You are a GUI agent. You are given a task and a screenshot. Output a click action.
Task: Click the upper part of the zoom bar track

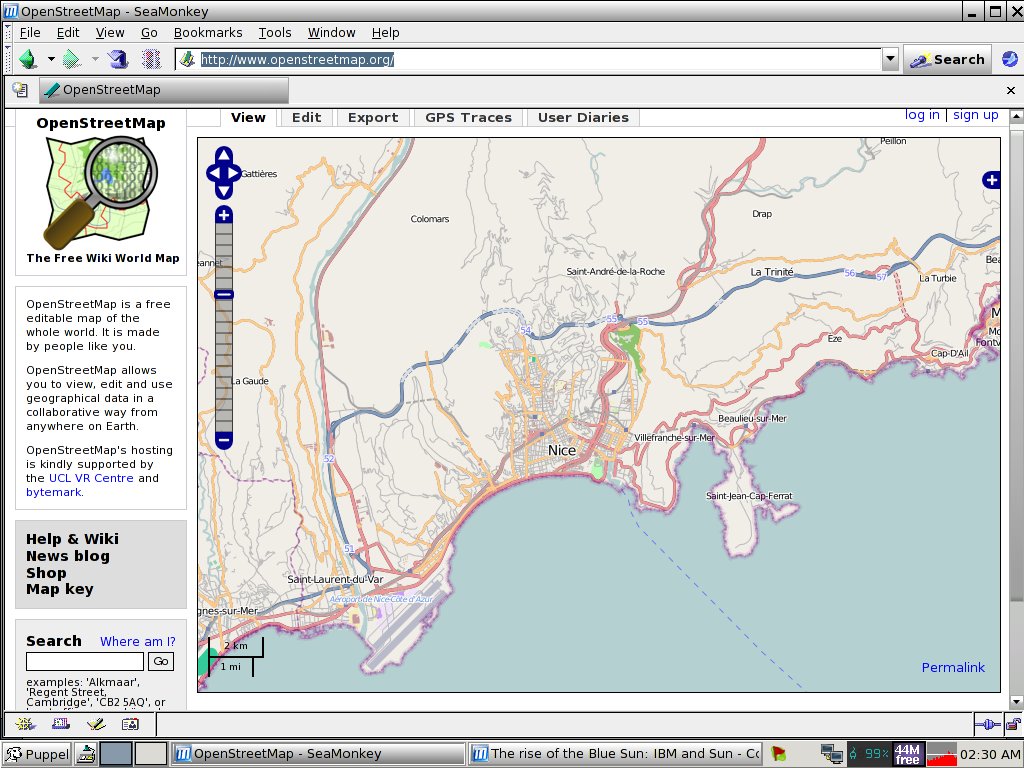[x=223, y=255]
